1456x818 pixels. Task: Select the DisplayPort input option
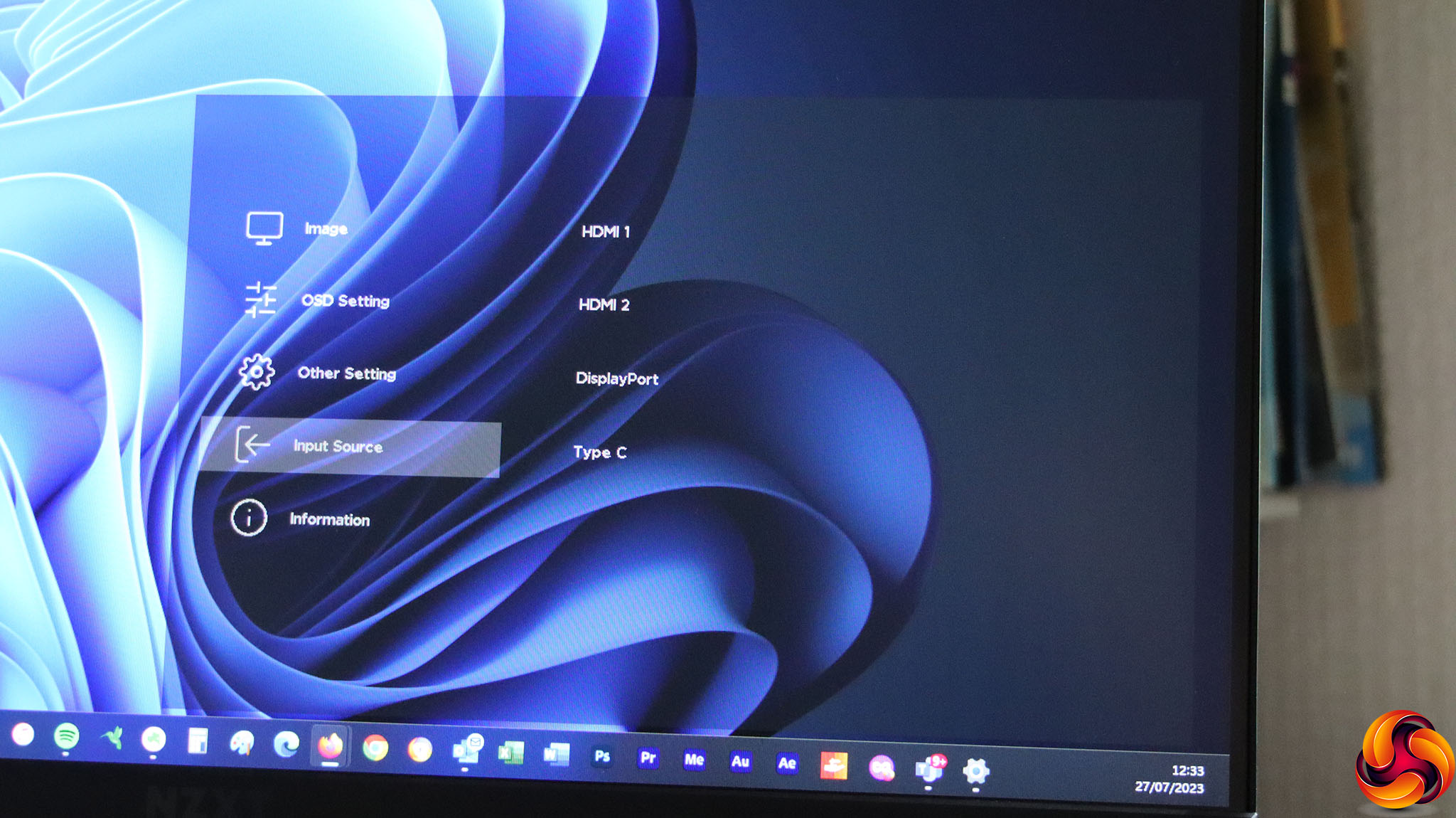(616, 378)
